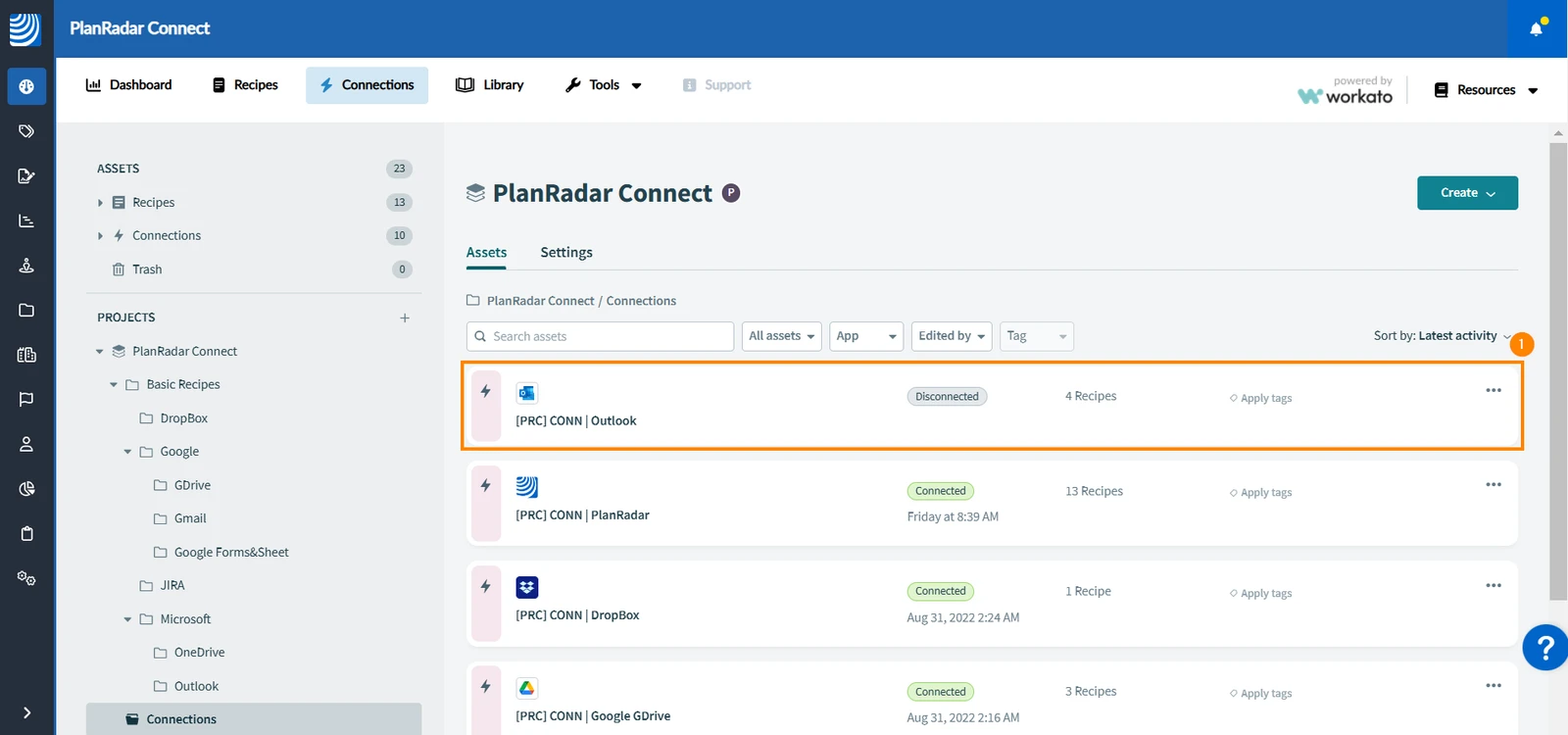Open the App filter dropdown
Screen dimensions: 1568x735
866,336
